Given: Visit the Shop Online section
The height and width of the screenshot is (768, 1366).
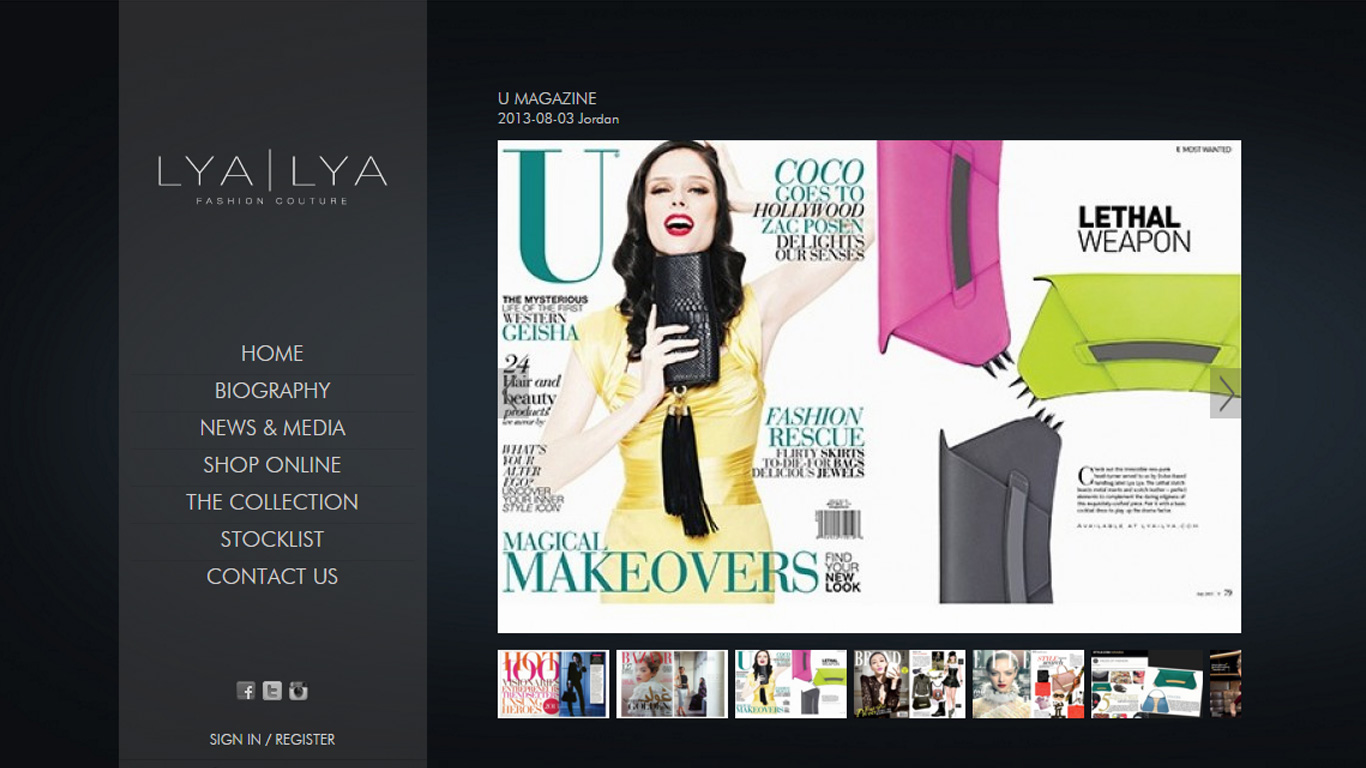Looking at the screenshot, I should point(272,464).
